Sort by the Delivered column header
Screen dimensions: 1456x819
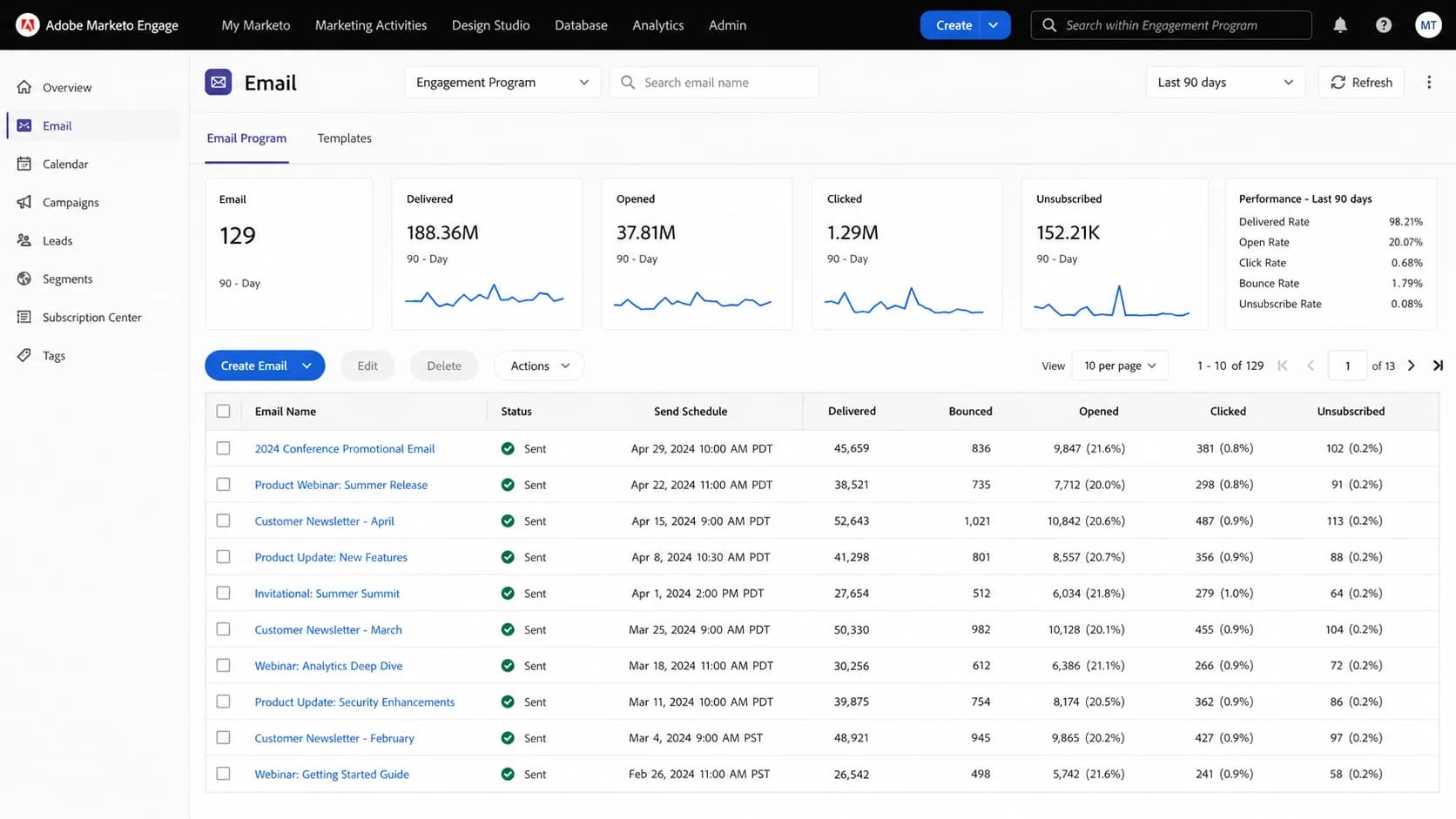(x=852, y=411)
